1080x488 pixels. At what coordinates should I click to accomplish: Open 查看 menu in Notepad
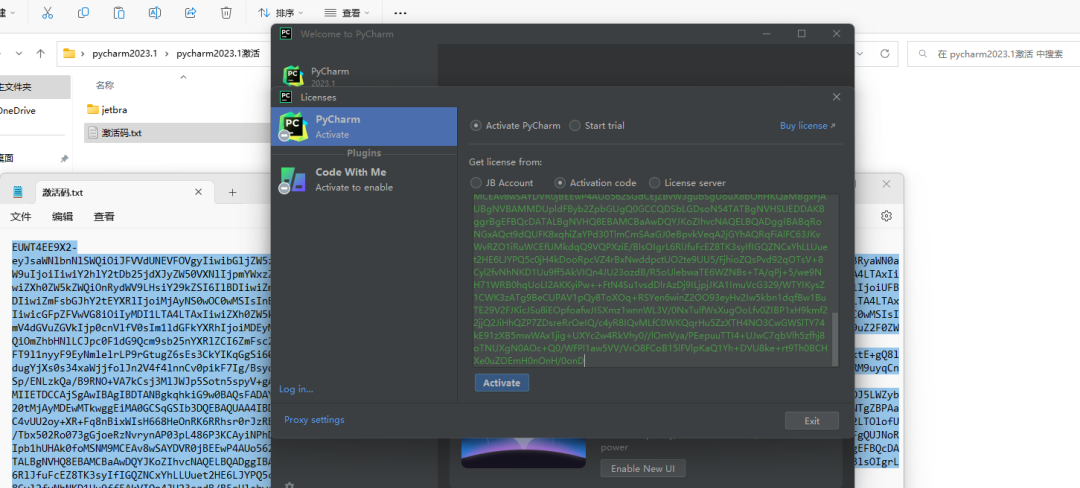pos(104,216)
